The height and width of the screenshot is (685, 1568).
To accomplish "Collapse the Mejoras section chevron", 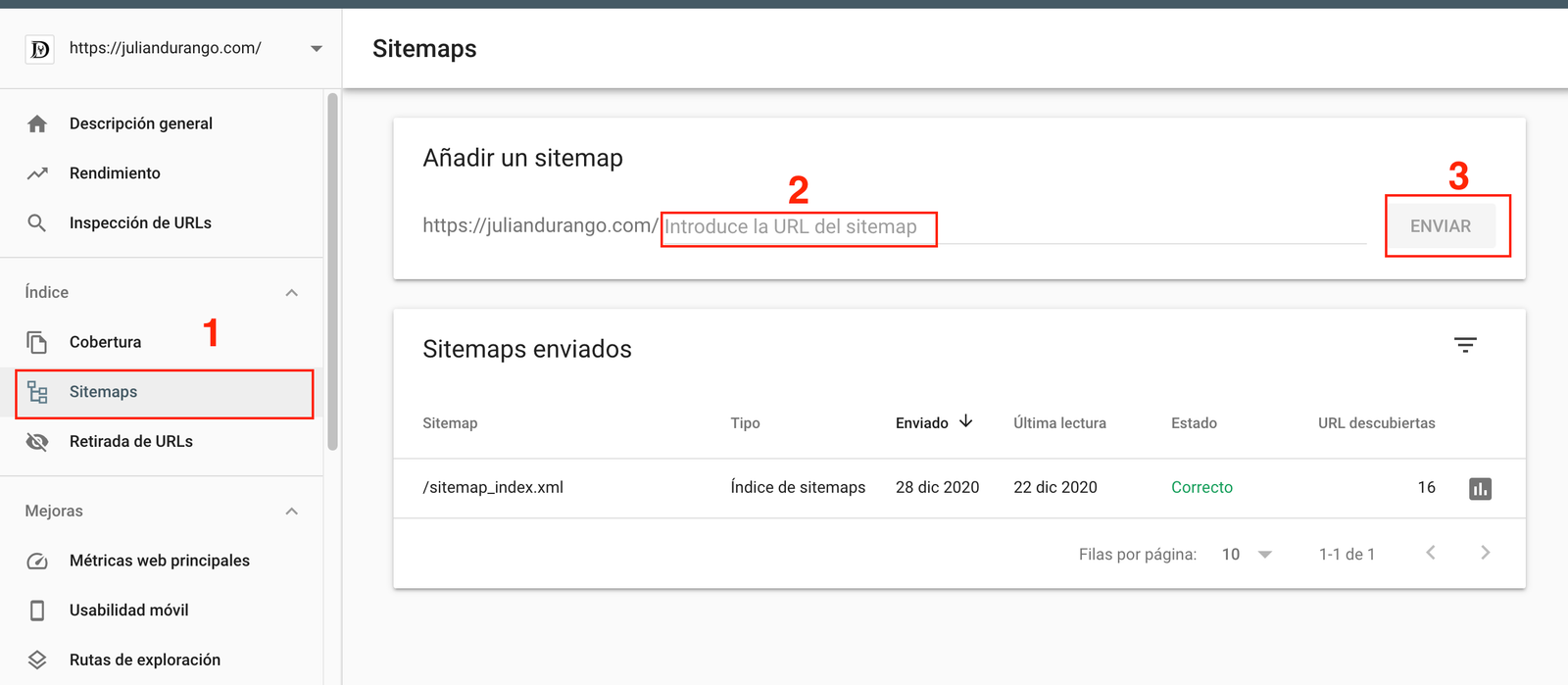I will (x=292, y=511).
